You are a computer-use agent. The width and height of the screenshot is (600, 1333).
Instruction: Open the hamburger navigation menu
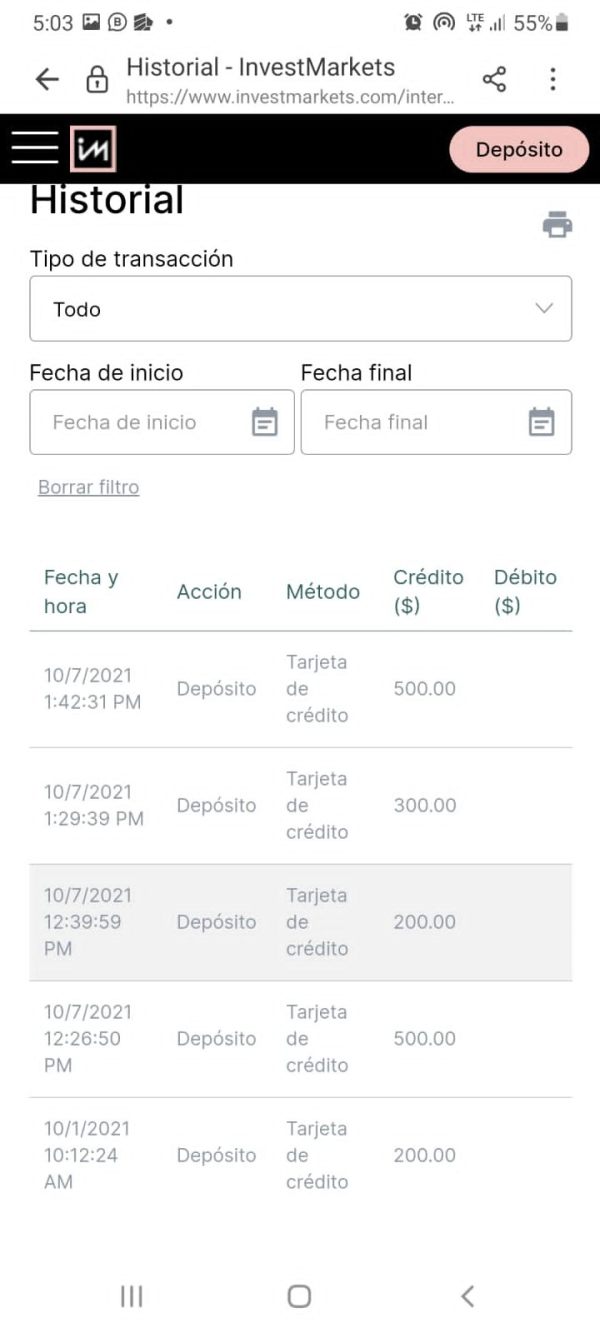coord(35,148)
